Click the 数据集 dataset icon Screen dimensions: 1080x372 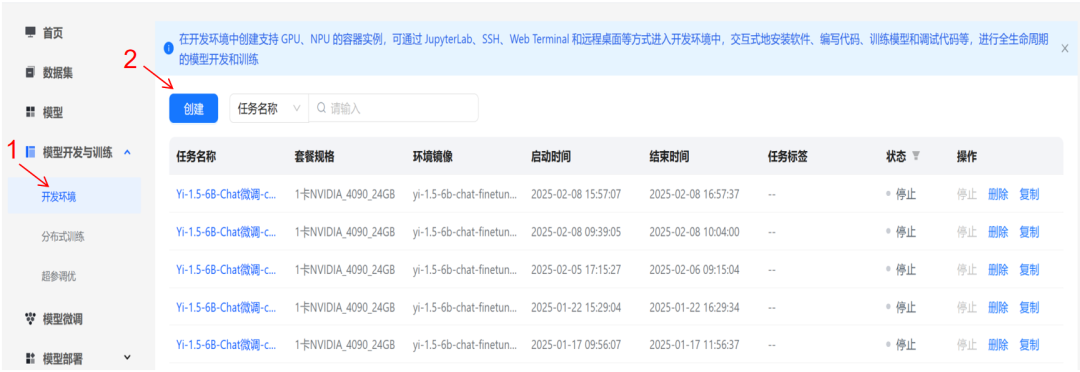(x=30, y=72)
